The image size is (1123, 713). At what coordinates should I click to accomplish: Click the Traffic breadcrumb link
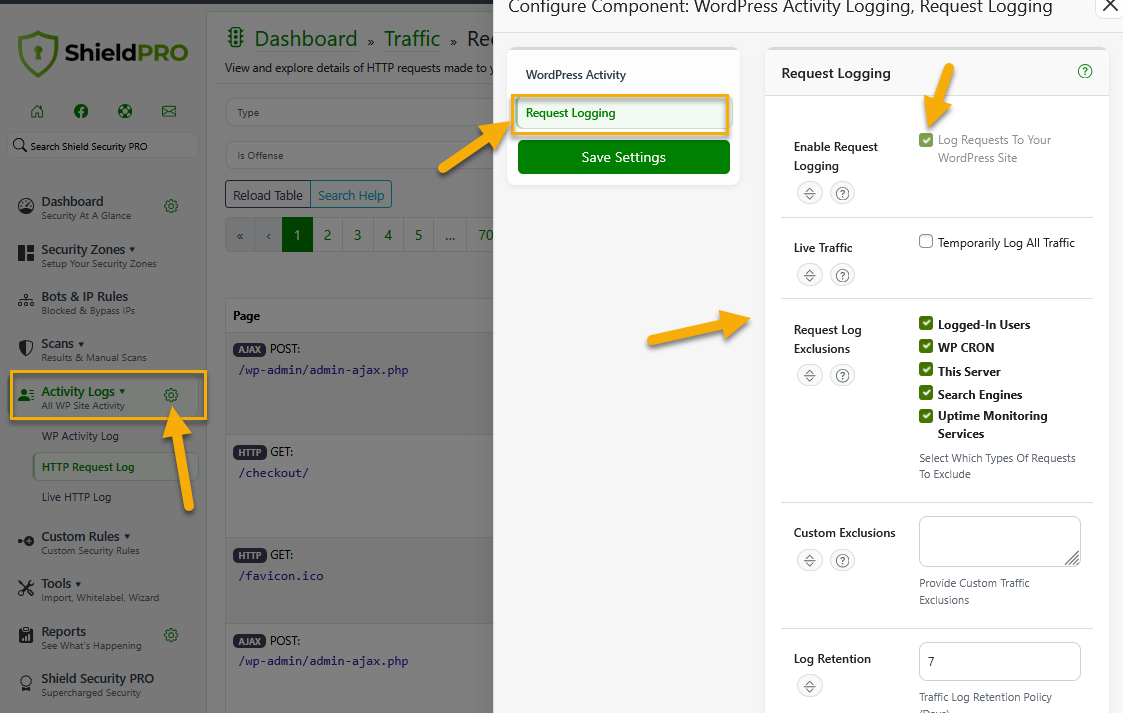412,39
